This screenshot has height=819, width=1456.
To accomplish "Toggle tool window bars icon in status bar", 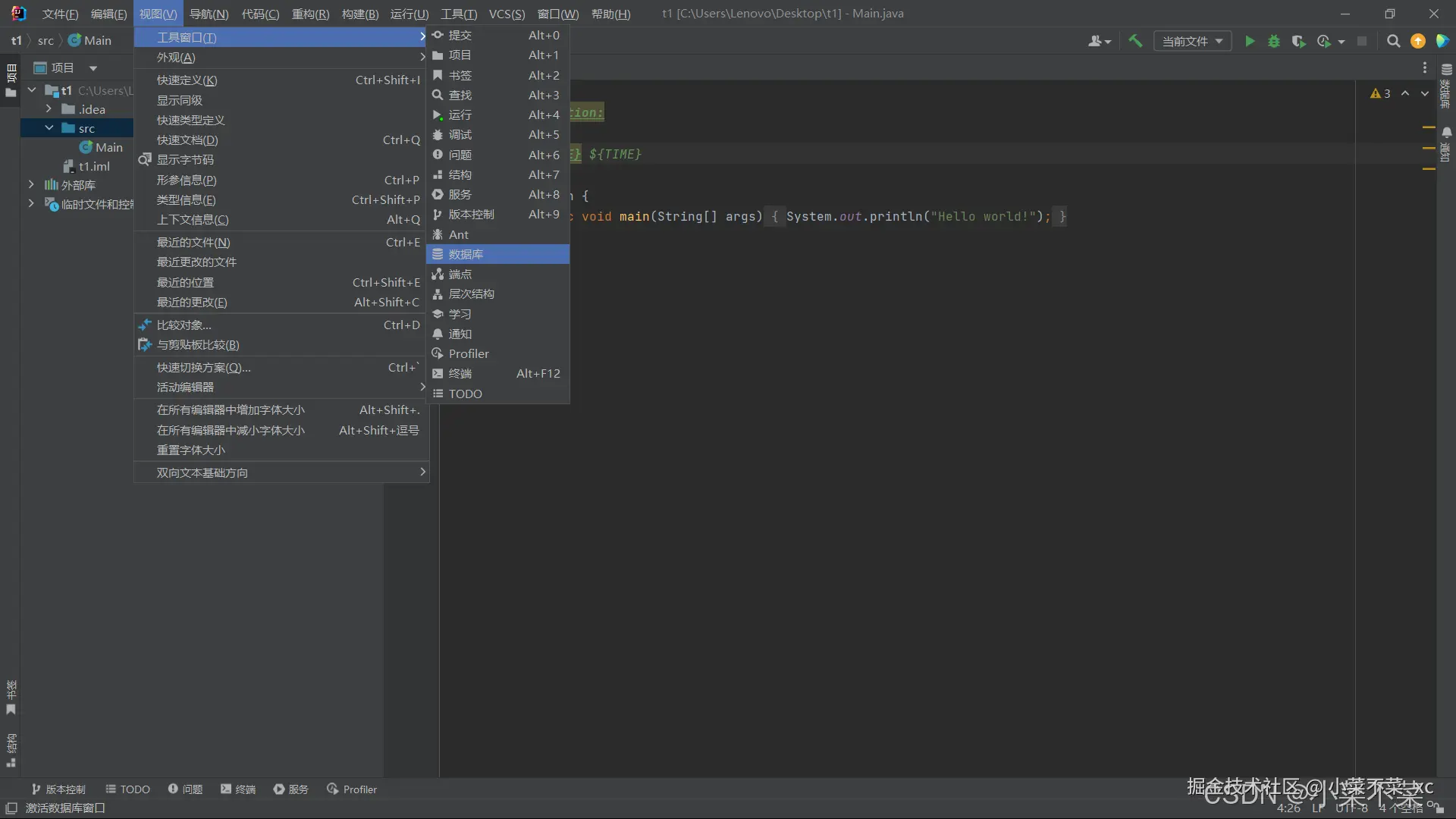I will pyautogui.click(x=11, y=808).
